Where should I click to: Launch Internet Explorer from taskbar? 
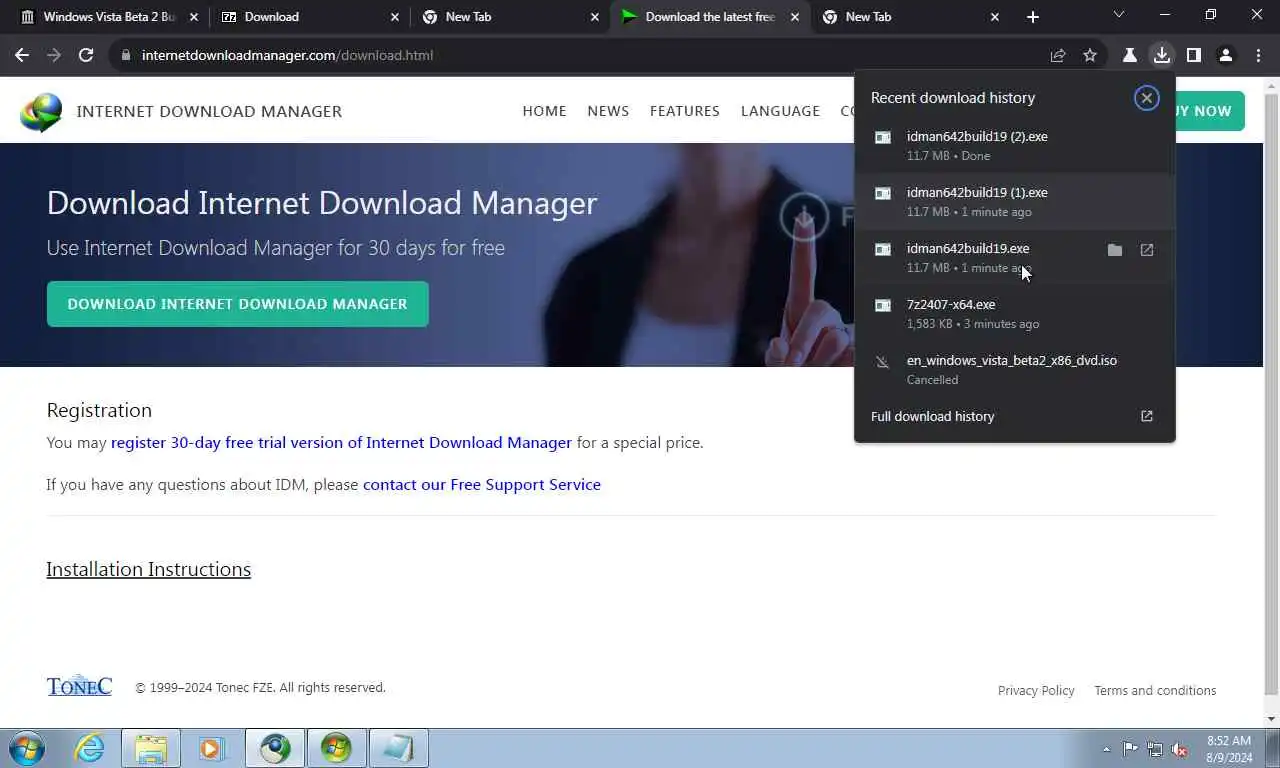click(x=90, y=748)
